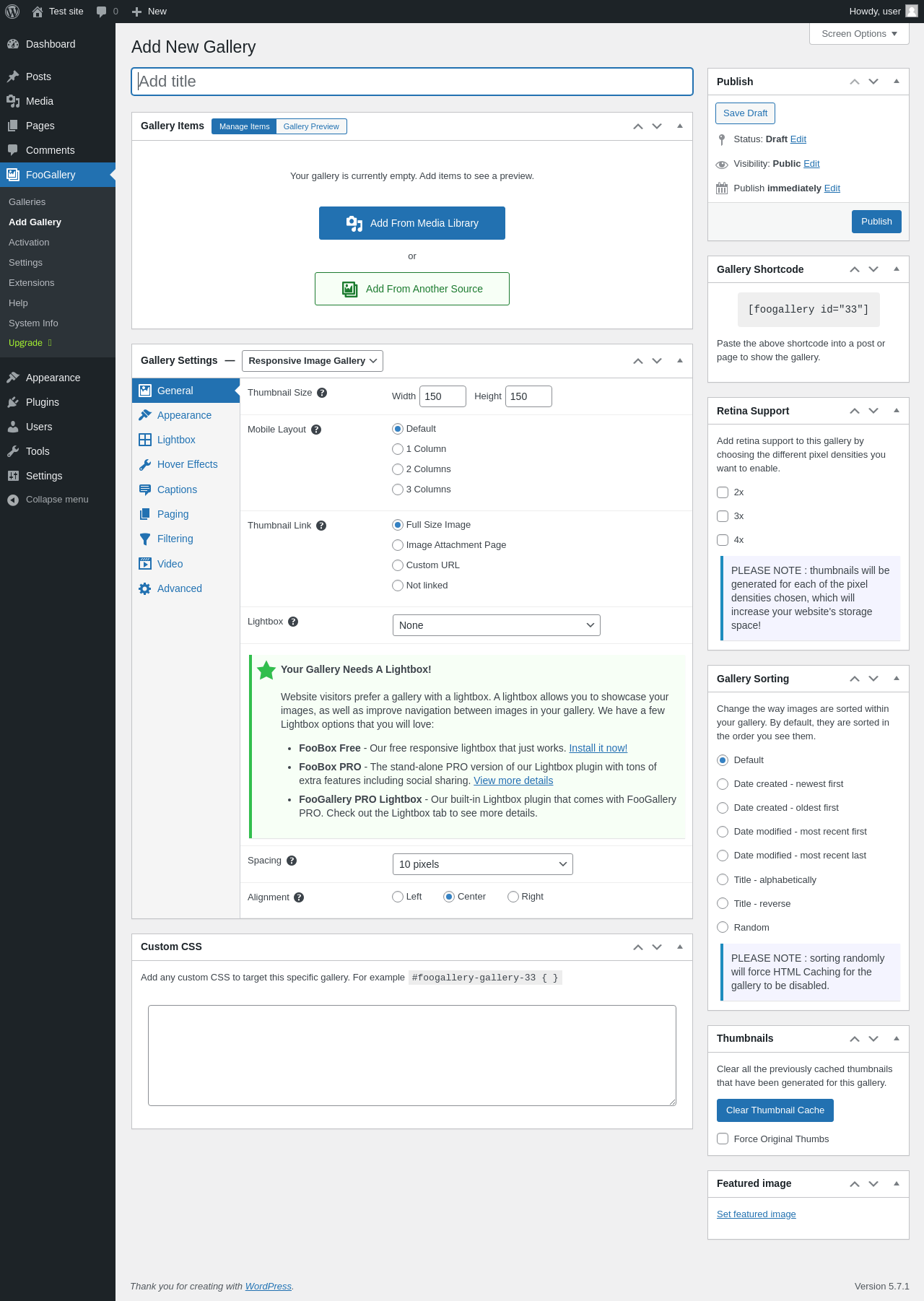Viewport: 924px width, 1301px height.
Task: Click Thumbnail Size help icon
Action: (x=322, y=393)
